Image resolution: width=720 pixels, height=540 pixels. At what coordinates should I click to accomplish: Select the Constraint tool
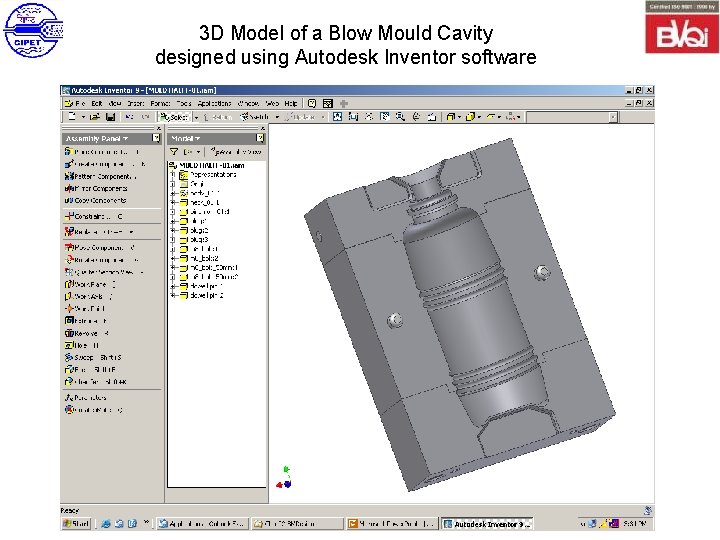(94, 216)
